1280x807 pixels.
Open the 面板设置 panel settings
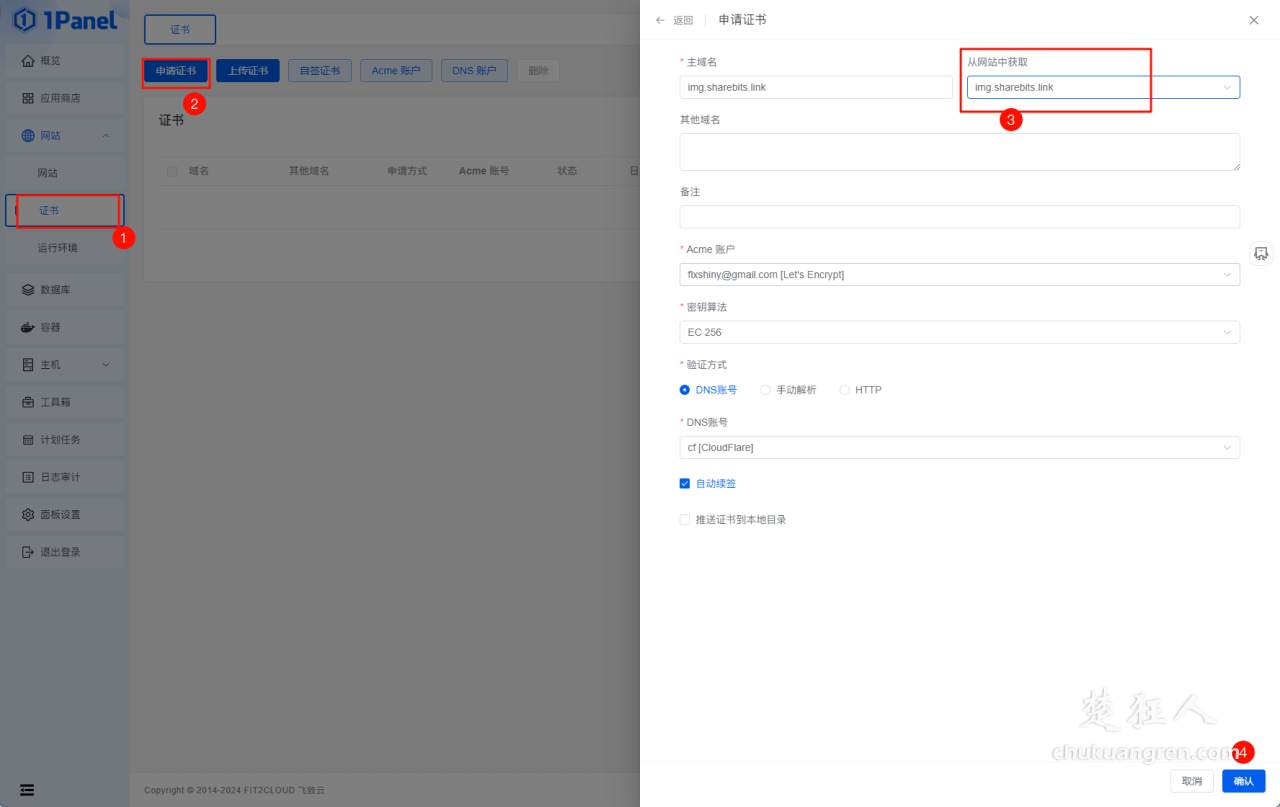pyautogui.click(x=64, y=514)
